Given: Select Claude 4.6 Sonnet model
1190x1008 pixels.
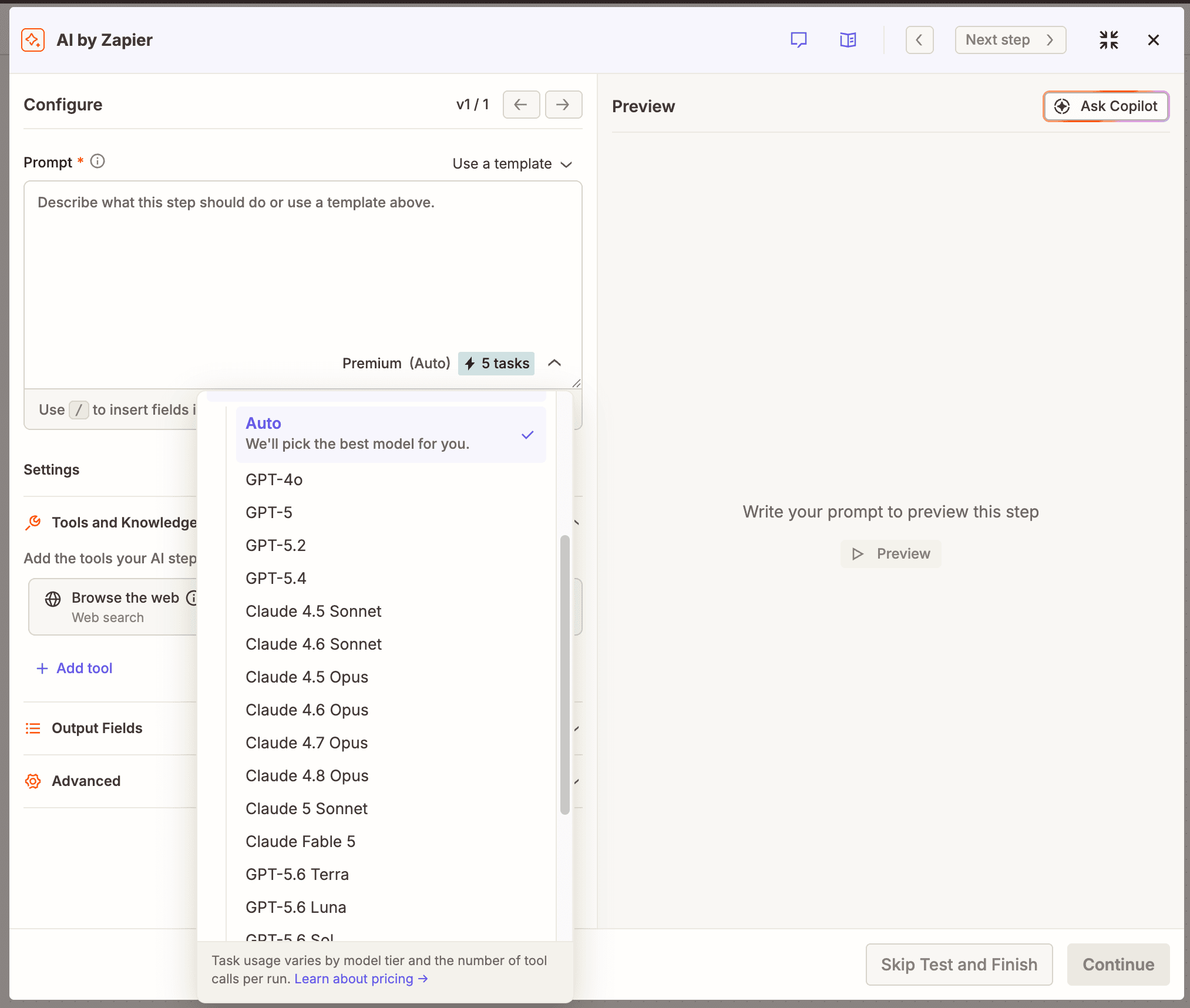Looking at the screenshot, I should 391,644.
